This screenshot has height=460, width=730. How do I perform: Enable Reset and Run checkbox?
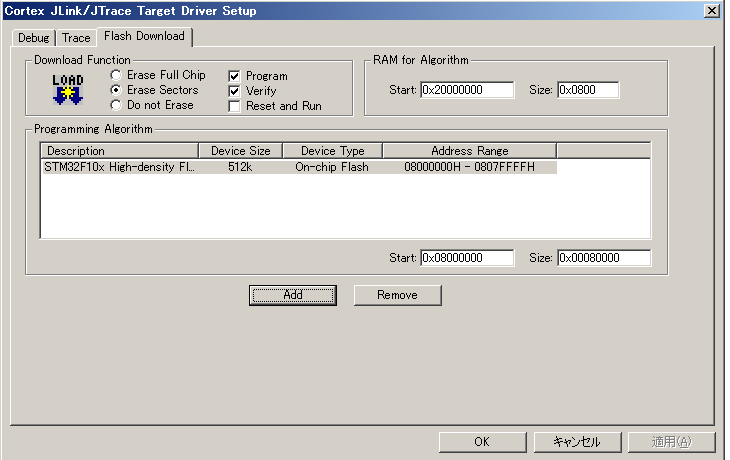tap(234, 106)
